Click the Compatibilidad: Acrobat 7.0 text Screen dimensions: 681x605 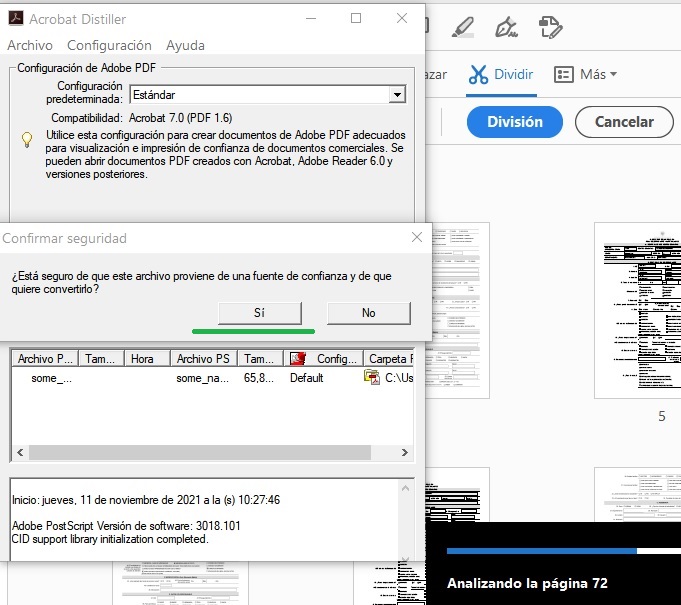pos(142,118)
